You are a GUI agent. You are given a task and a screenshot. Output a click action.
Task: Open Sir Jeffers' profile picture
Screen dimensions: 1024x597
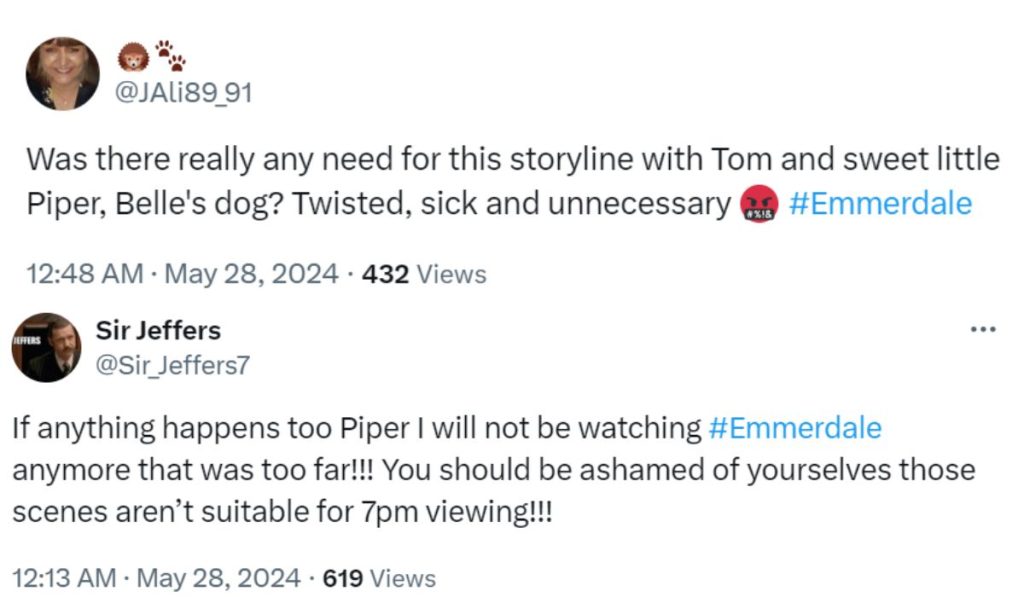tap(48, 351)
